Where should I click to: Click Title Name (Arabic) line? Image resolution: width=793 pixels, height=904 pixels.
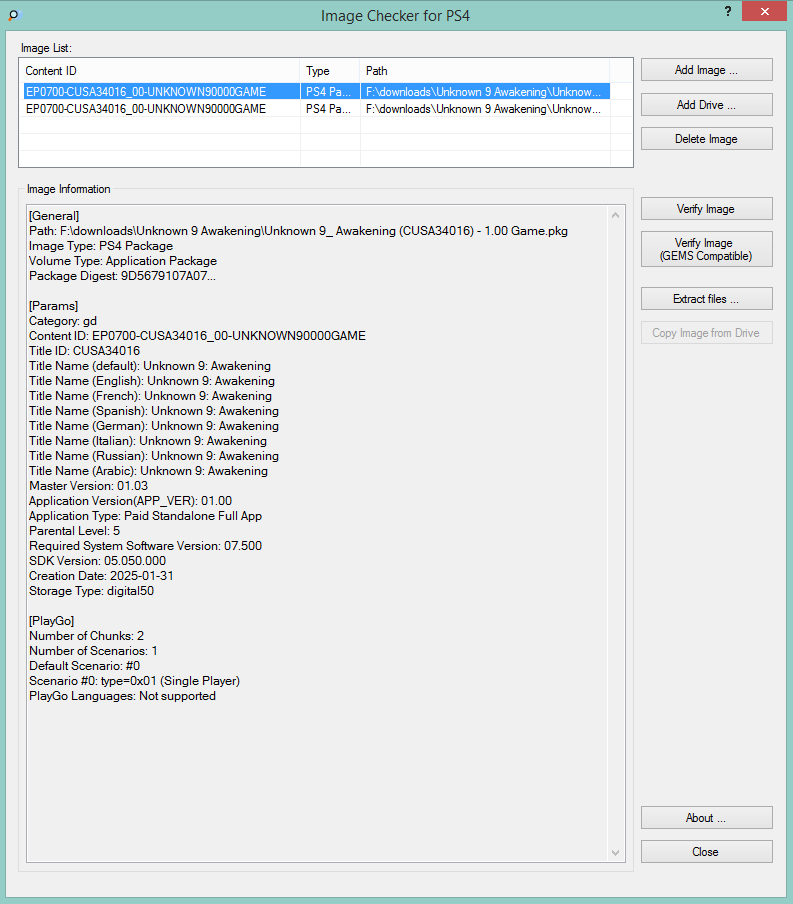pos(148,471)
